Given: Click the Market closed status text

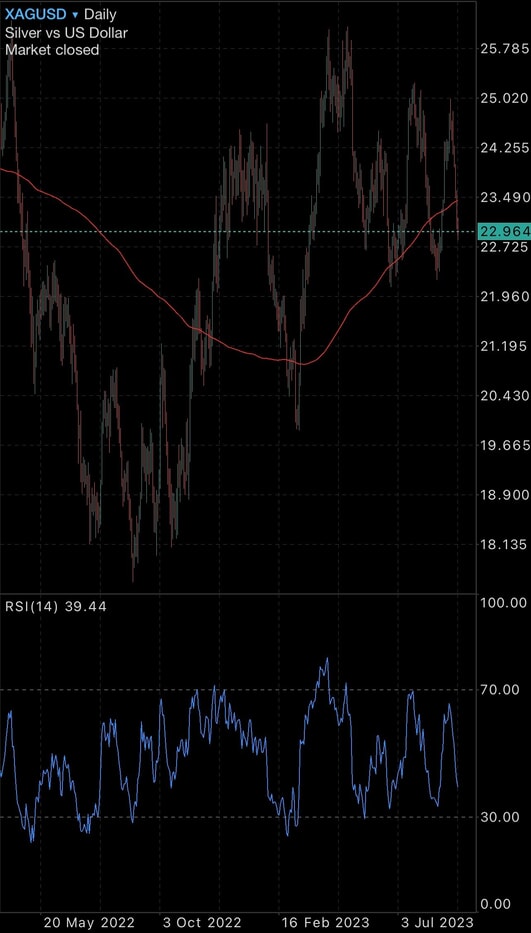Looking at the screenshot, I should [x=52, y=50].
